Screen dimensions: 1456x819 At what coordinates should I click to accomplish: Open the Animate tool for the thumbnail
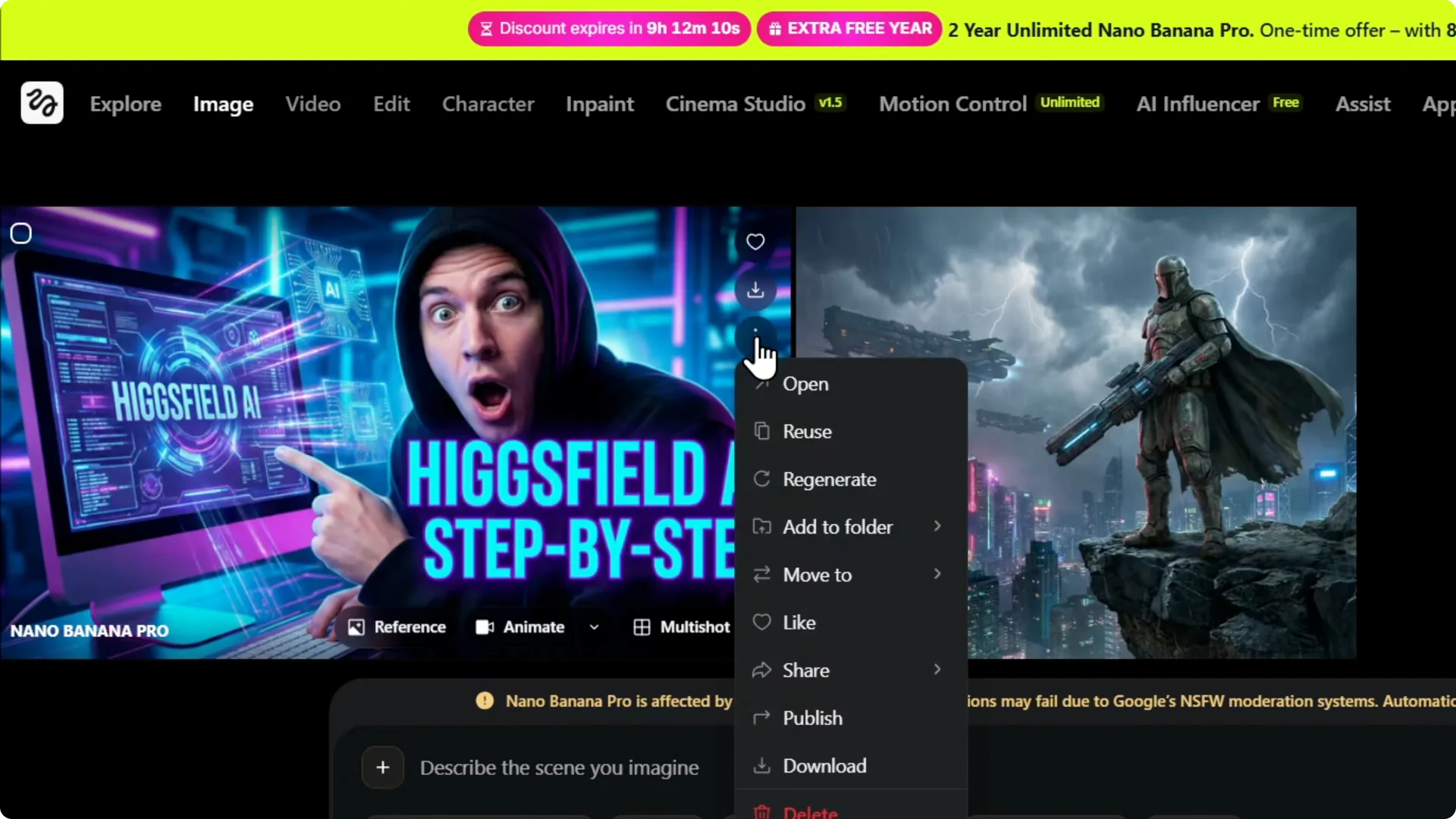click(x=522, y=626)
